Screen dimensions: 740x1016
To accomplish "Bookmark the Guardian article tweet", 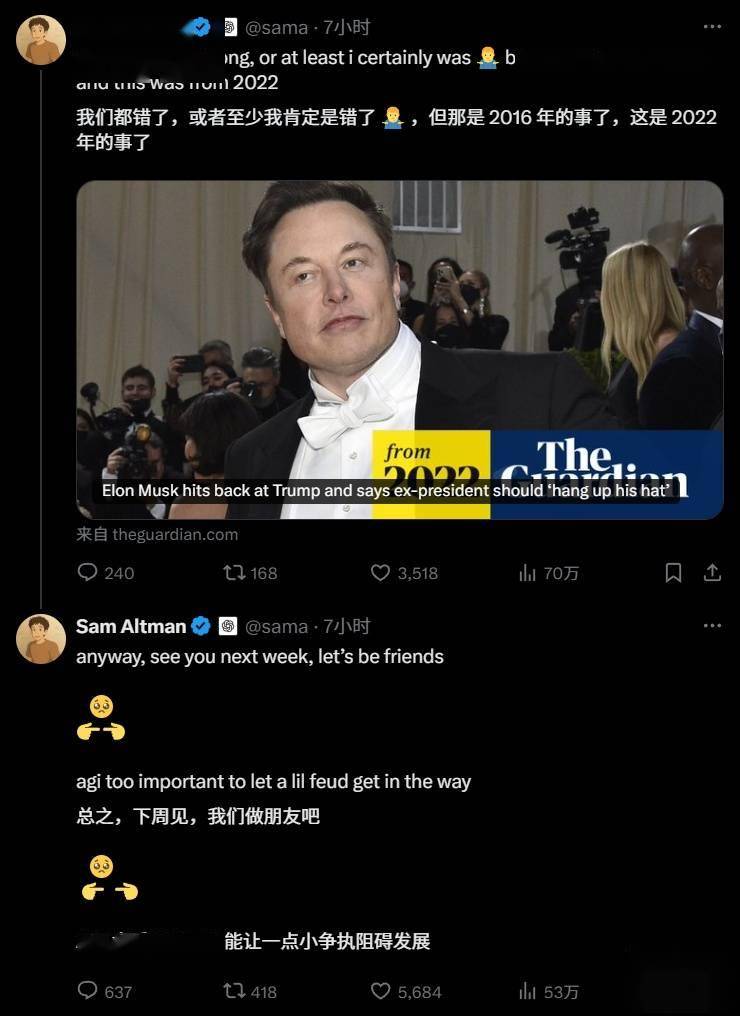I will pyautogui.click(x=673, y=573).
